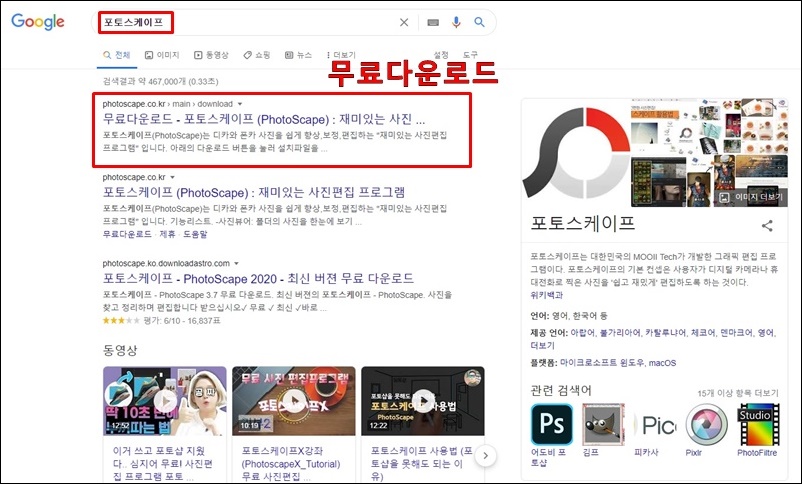Open 도구 search tools
Viewport: 802px width, 484px height.
[470, 55]
